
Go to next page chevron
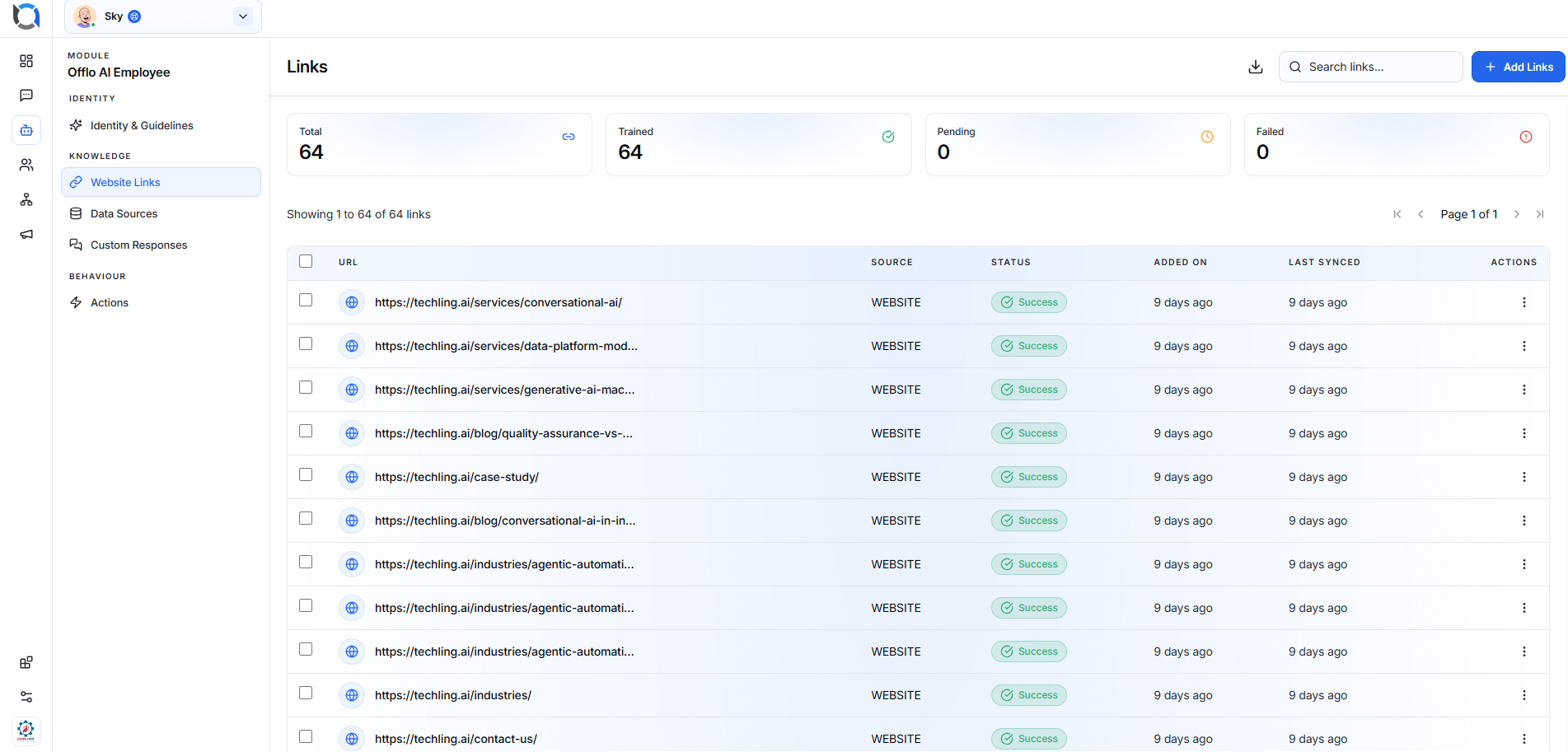(1516, 214)
